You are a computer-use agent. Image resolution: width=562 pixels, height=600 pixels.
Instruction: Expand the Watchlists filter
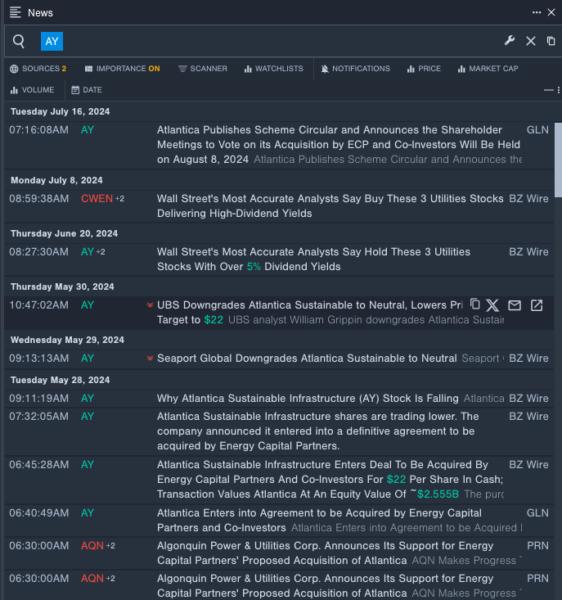(274, 69)
